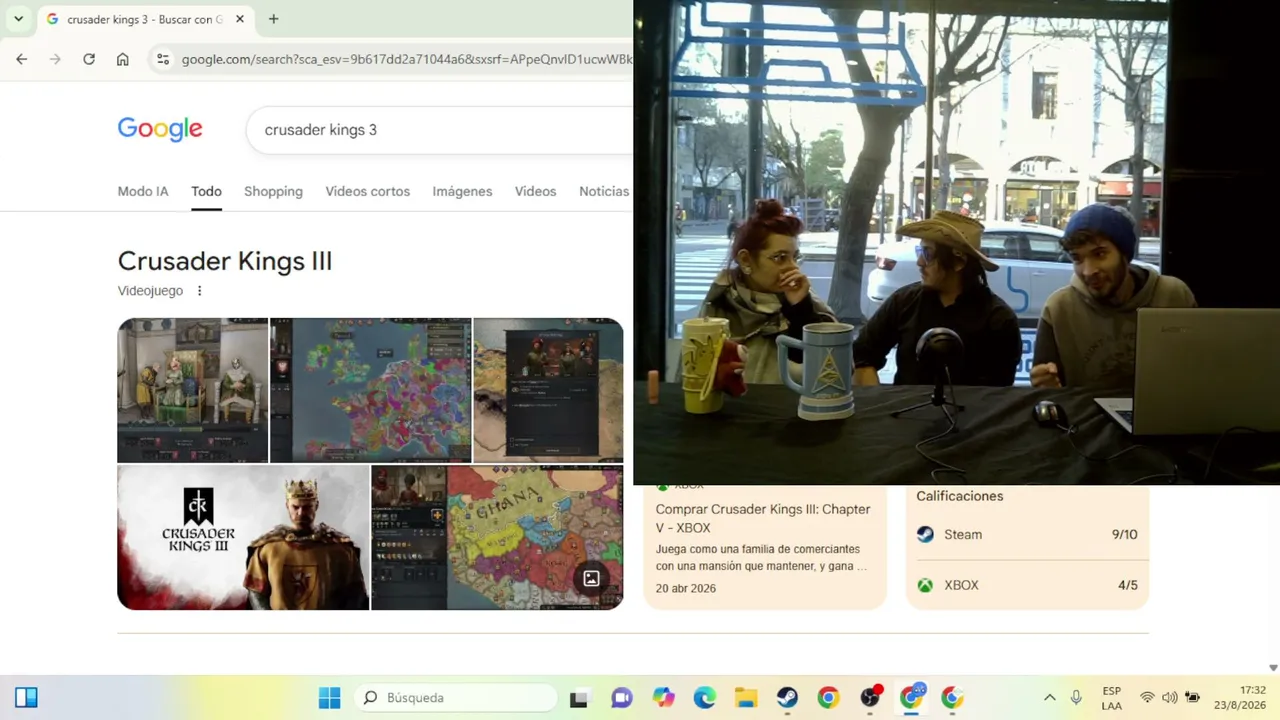The width and height of the screenshot is (1280, 720).
Task: Open the Steam rating row
Action: (1027, 534)
